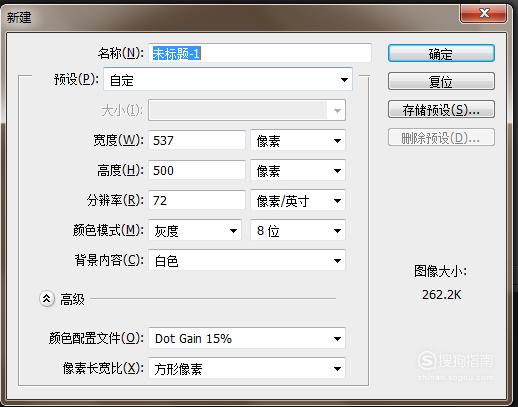Click the 删除预设(D)... button
Screen dimensions: 518x407
coord(441,137)
